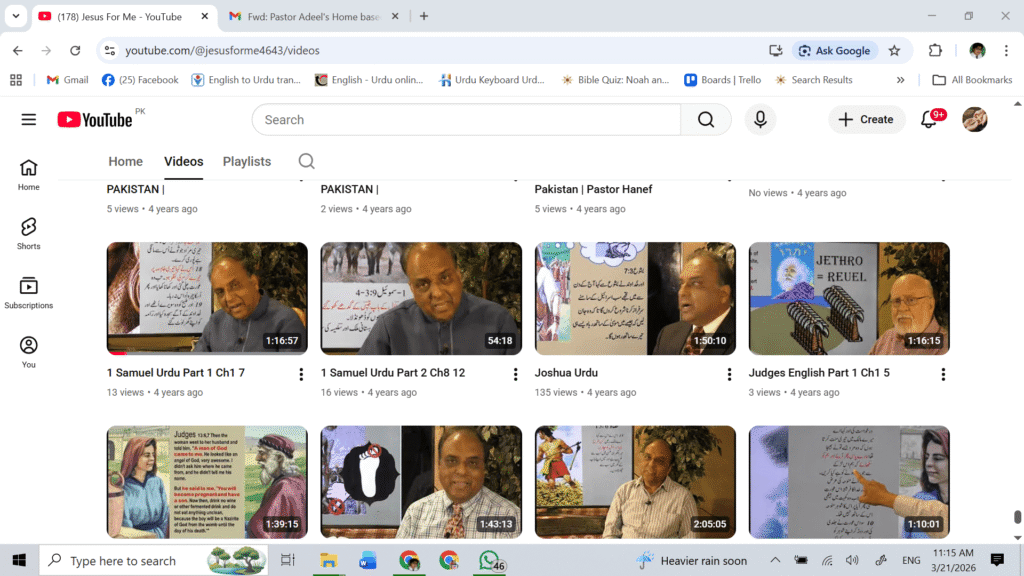Viewport: 1024px width, 576px height.
Task: Bookmark this page with star icon
Action: [894, 50]
